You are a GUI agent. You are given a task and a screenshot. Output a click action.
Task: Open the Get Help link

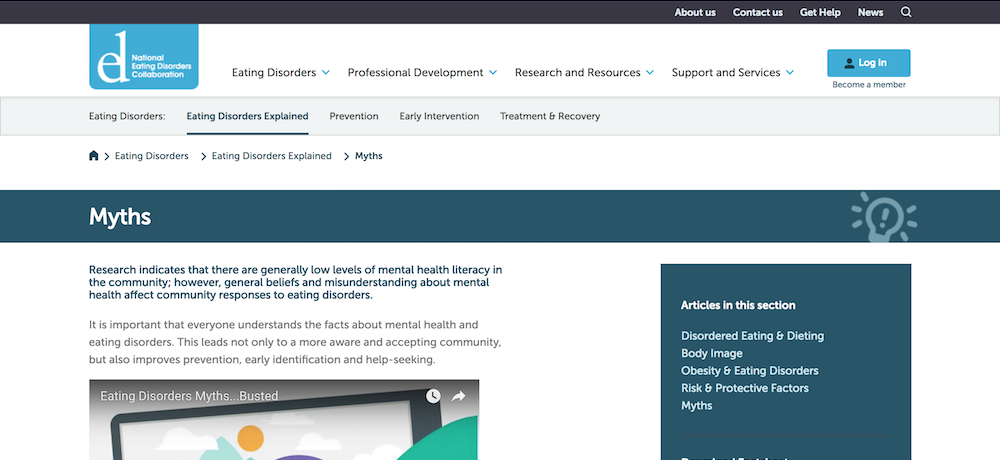click(820, 12)
